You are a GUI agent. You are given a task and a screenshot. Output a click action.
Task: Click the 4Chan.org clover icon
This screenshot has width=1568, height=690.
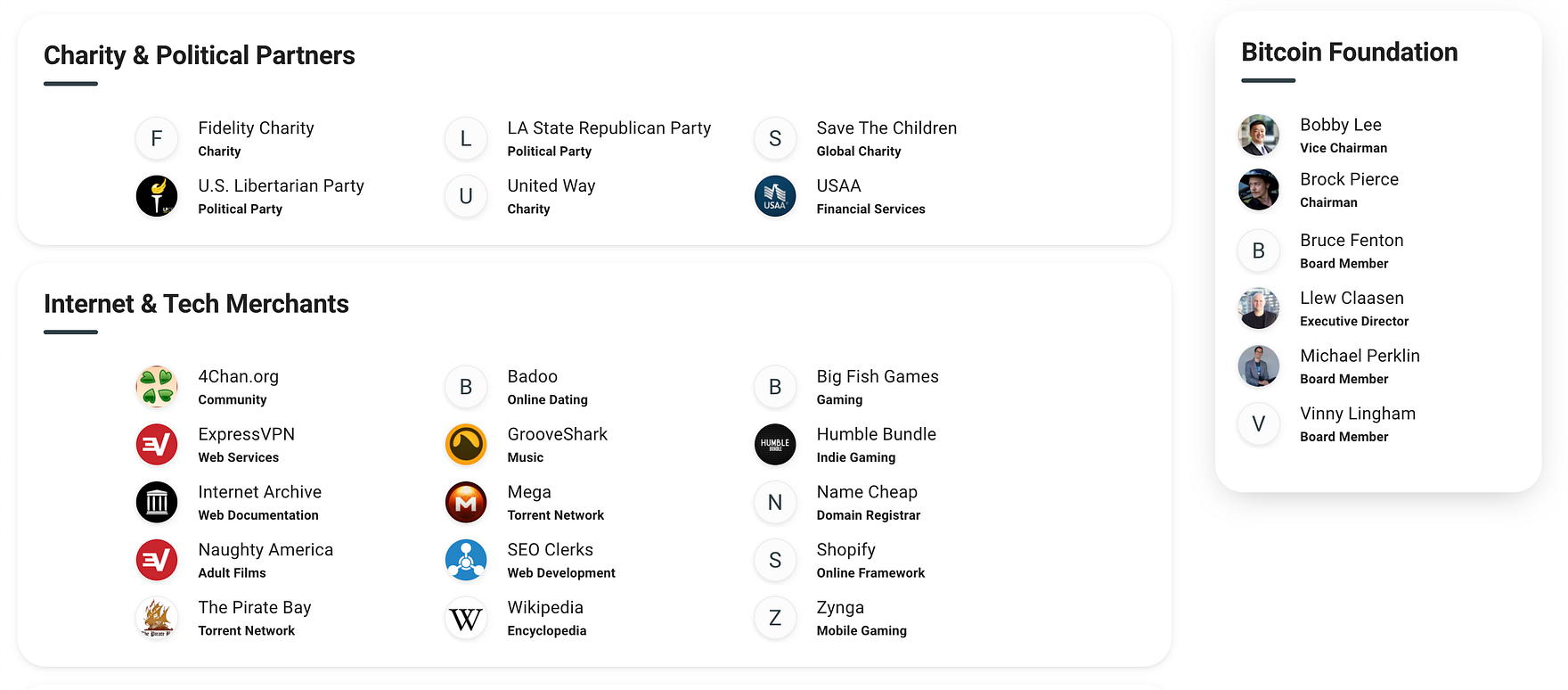(157, 387)
